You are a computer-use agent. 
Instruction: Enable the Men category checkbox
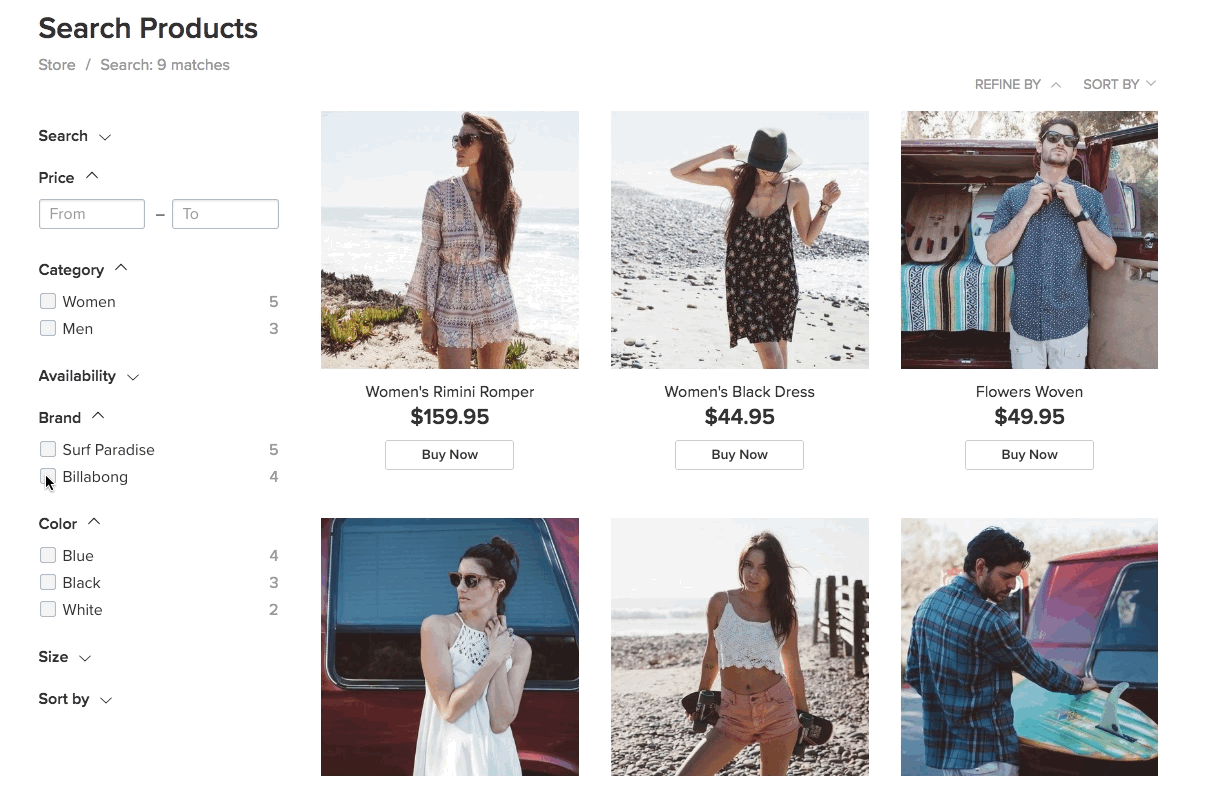(x=47, y=328)
